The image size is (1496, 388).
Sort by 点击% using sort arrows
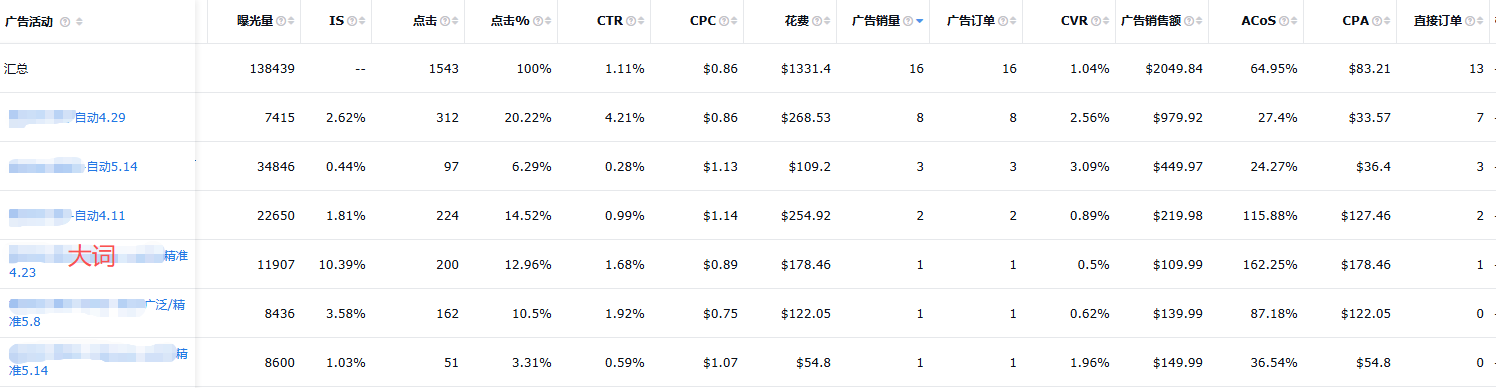pos(547,21)
